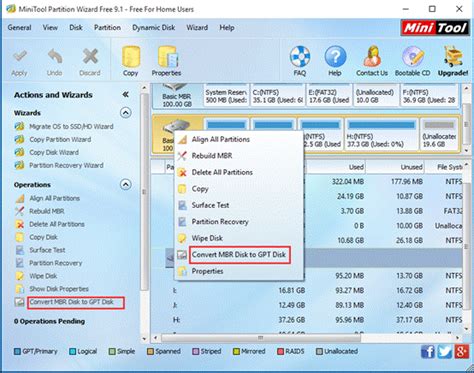Click the Used column header
Viewport: 474px width, 373px height.
click(335, 167)
